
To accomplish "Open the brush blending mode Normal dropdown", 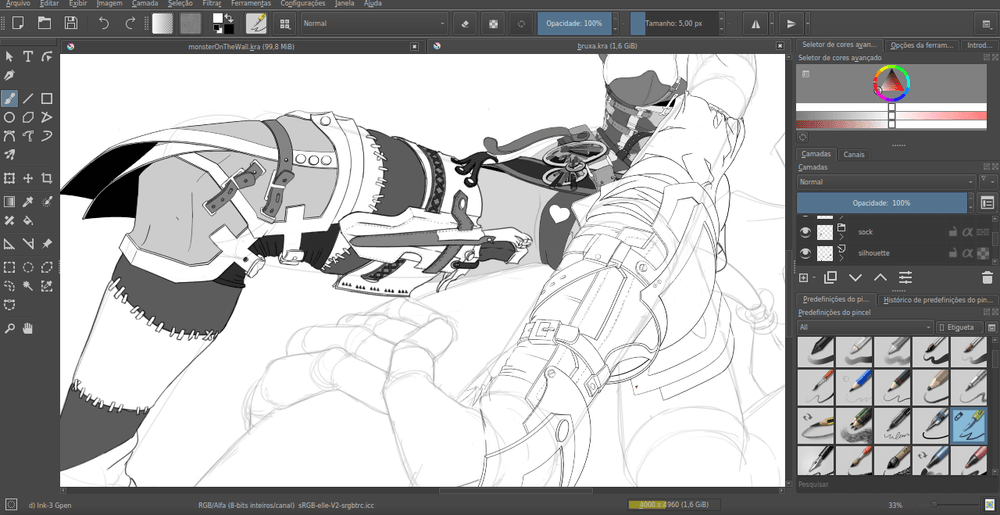I will tap(373, 22).
